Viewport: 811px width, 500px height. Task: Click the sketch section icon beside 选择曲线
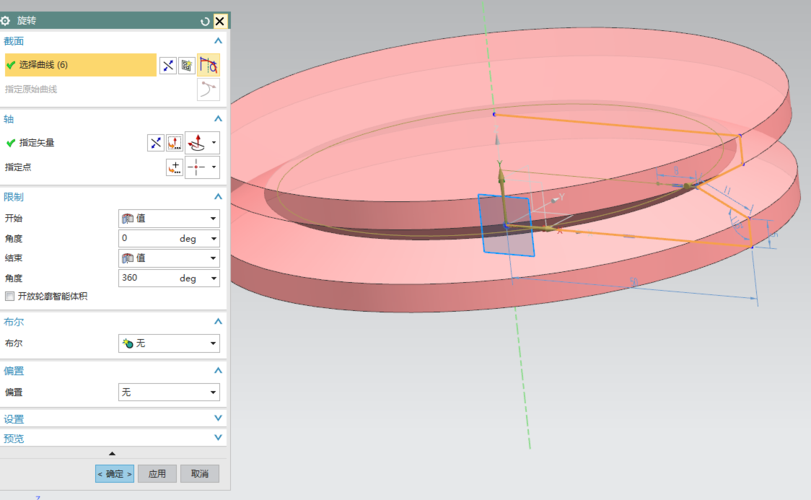(x=186, y=65)
